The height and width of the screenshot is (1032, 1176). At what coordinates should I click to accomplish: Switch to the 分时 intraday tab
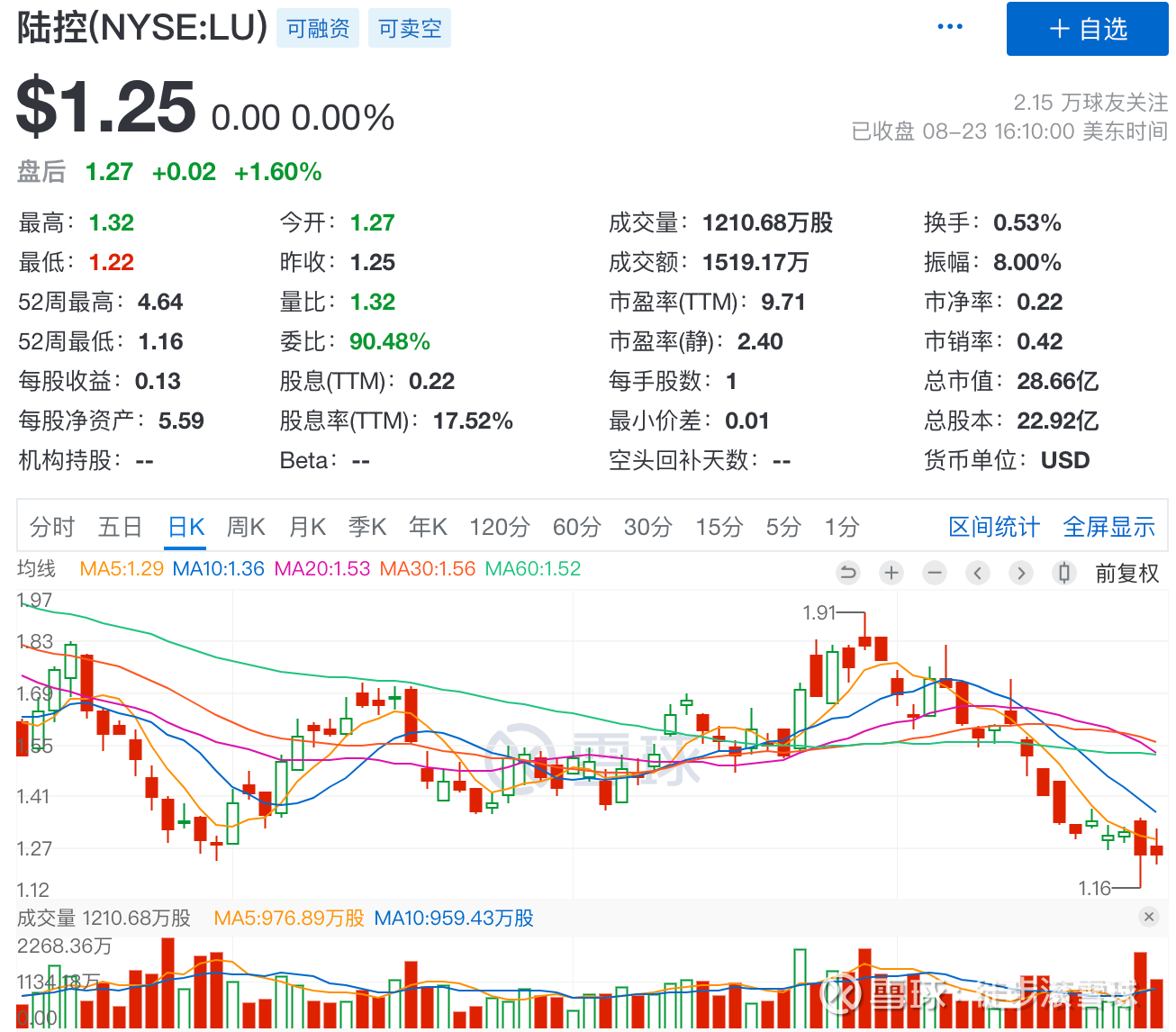(x=51, y=527)
